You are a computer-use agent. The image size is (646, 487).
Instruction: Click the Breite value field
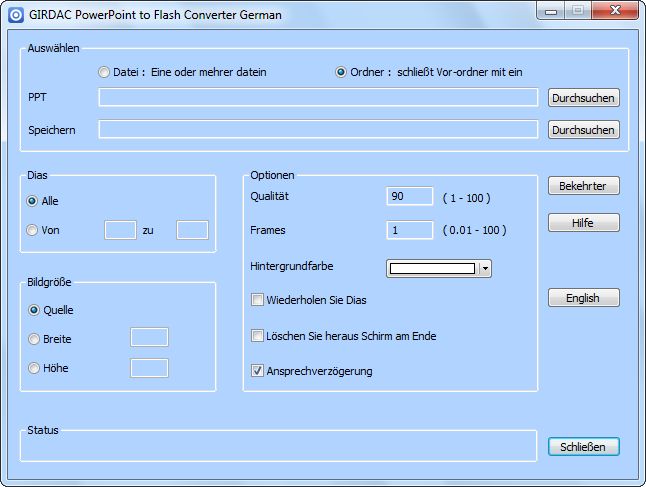click(149, 337)
